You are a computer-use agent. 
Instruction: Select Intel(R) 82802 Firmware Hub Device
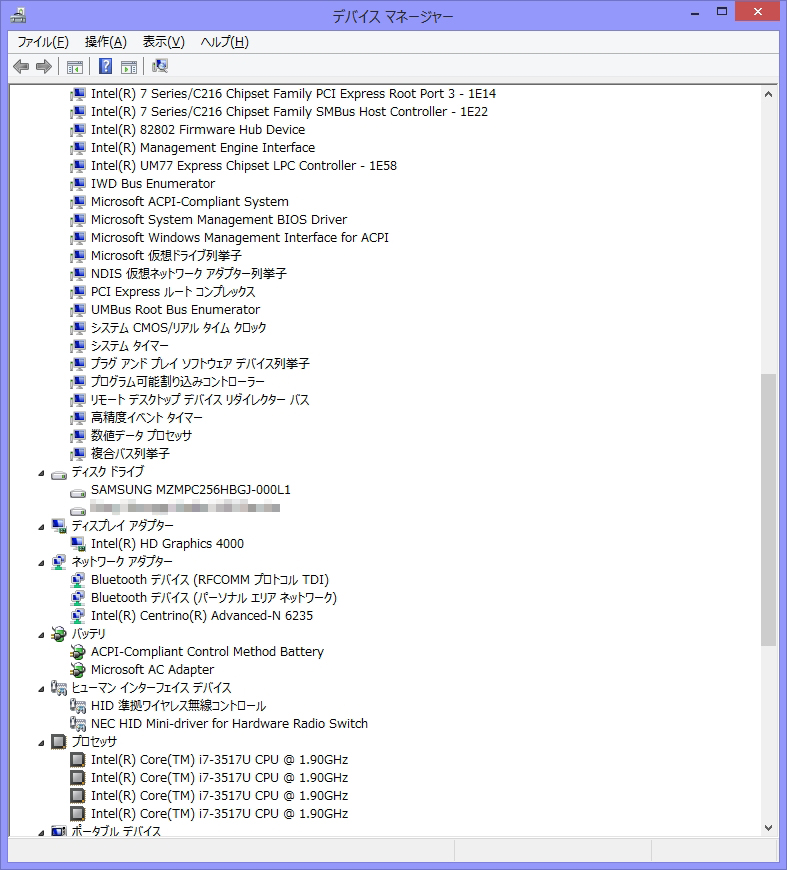tap(198, 130)
